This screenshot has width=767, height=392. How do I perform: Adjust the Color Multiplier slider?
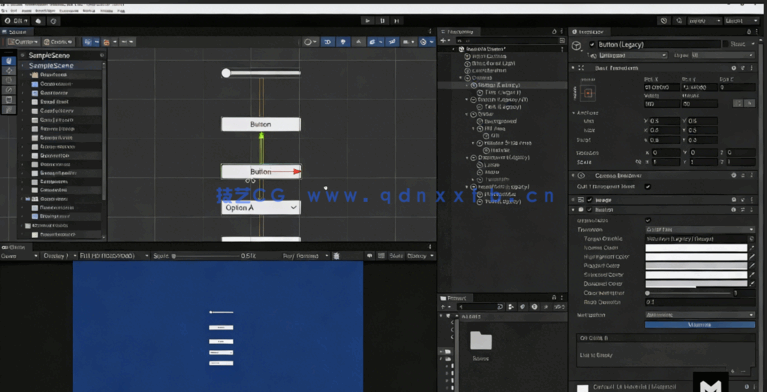(689, 293)
